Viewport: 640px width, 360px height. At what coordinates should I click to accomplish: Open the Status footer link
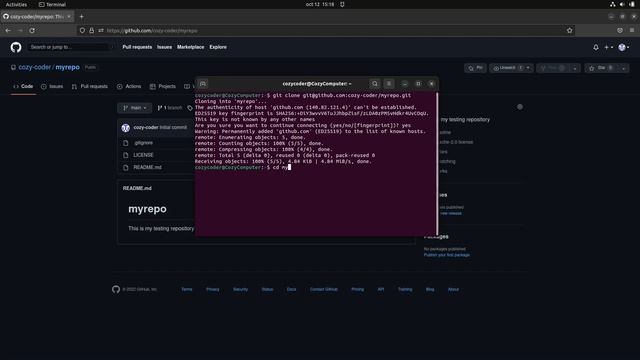(267, 289)
